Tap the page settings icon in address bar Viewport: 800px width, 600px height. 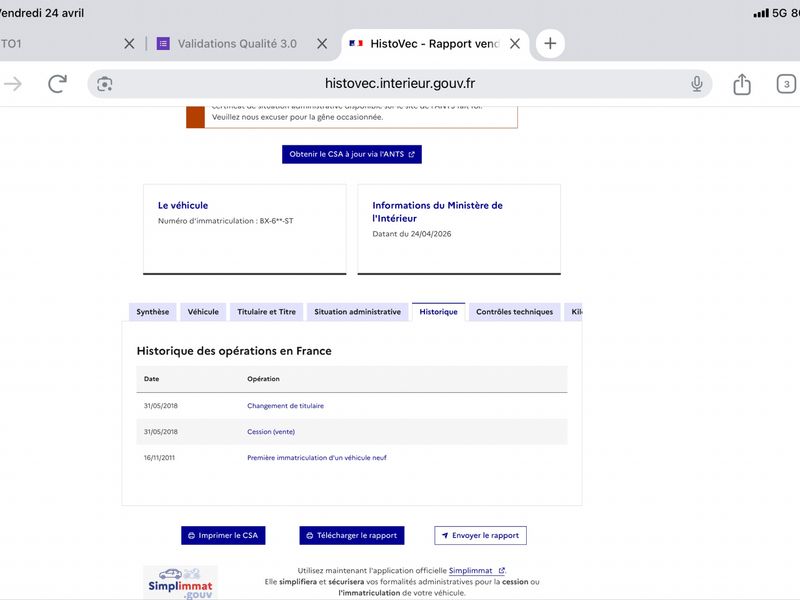coord(105,84)
